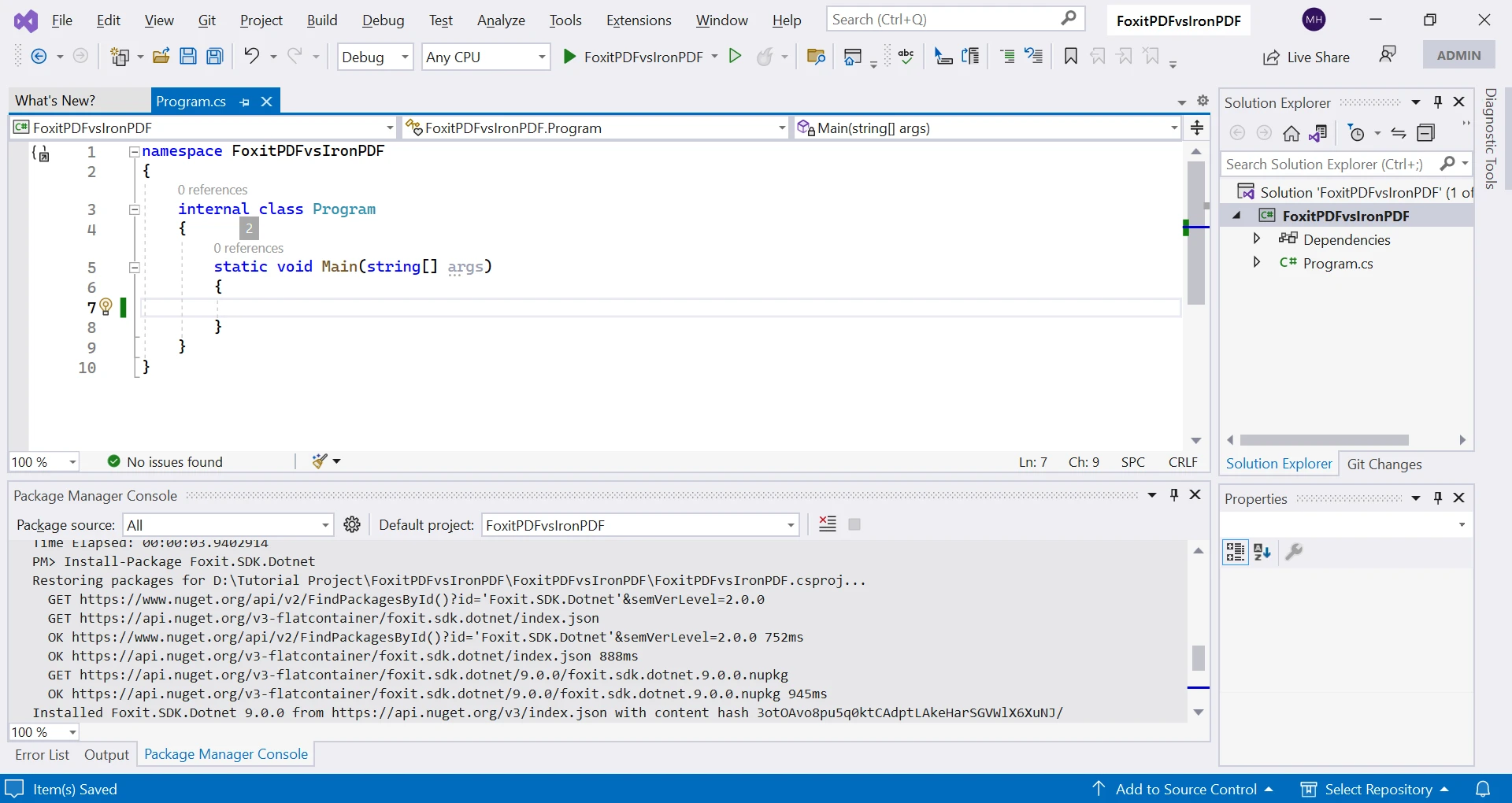Click Sync with Active Document arrows icon
The image size is (1512, 803).
[1399, 133]
